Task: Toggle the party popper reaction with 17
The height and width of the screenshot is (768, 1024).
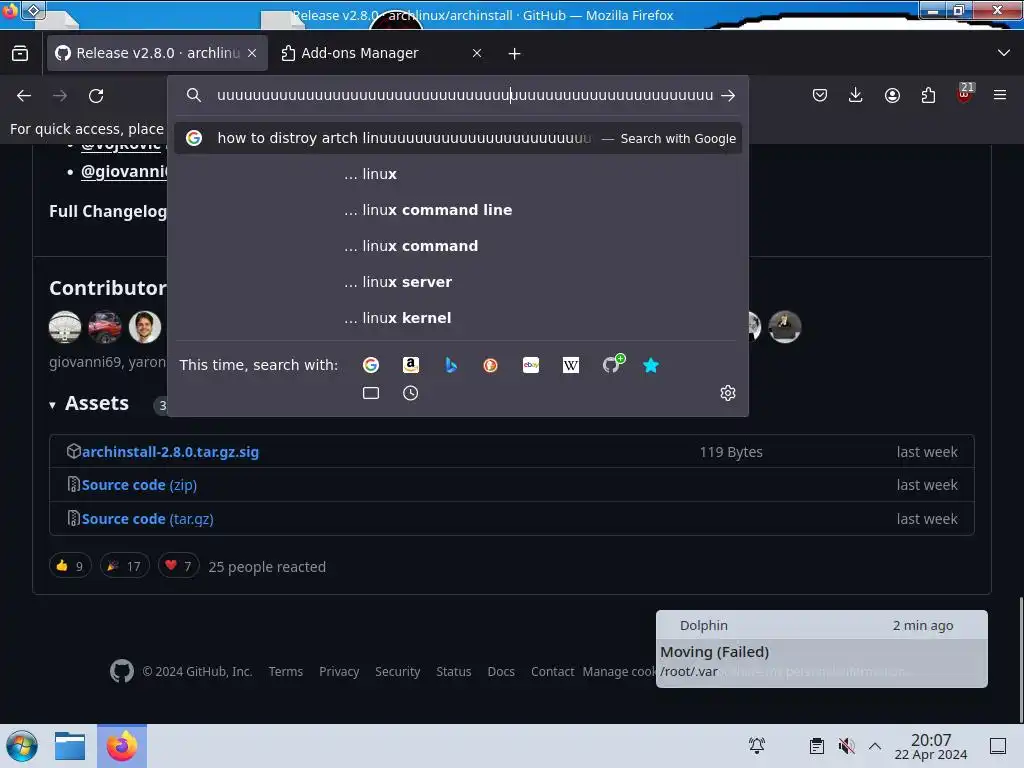Action: click(124, 566)
